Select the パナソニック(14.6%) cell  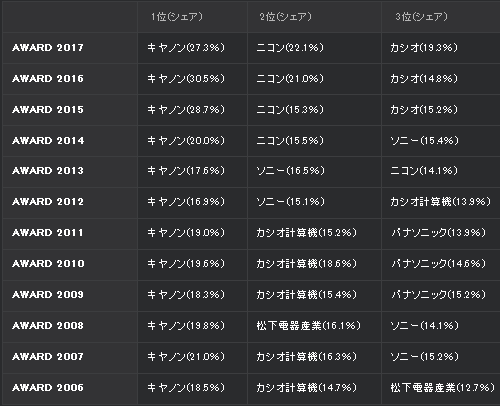coord(439,264)
